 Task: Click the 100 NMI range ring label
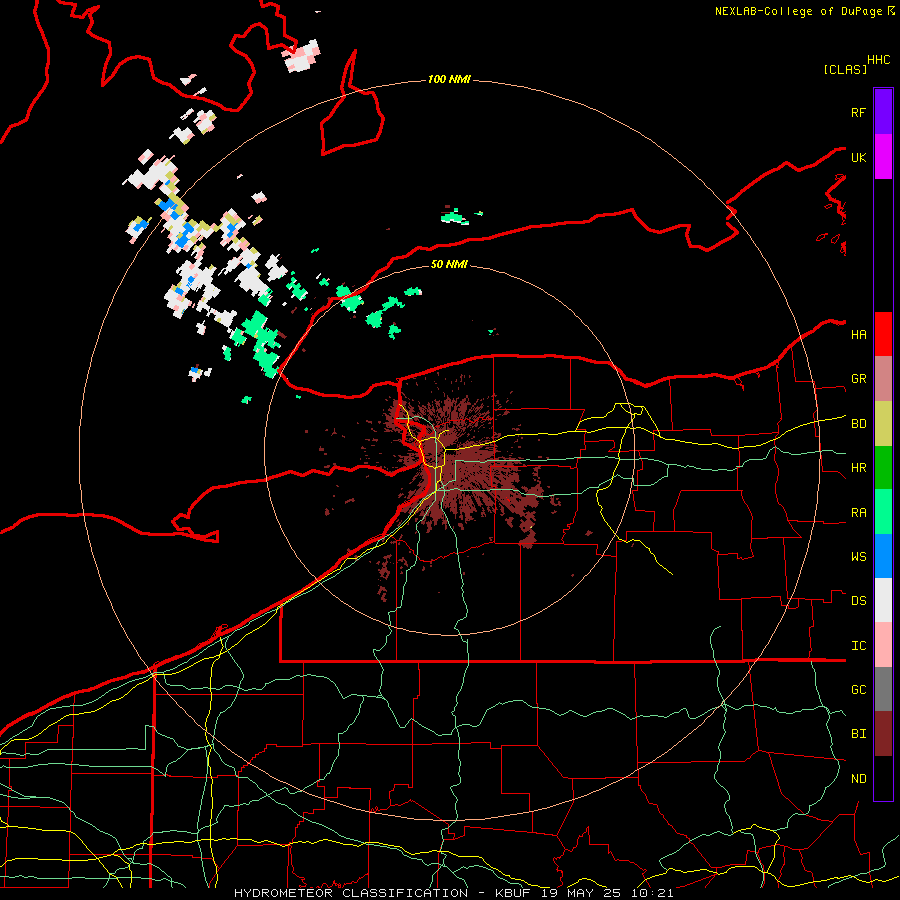pos(449,79)
